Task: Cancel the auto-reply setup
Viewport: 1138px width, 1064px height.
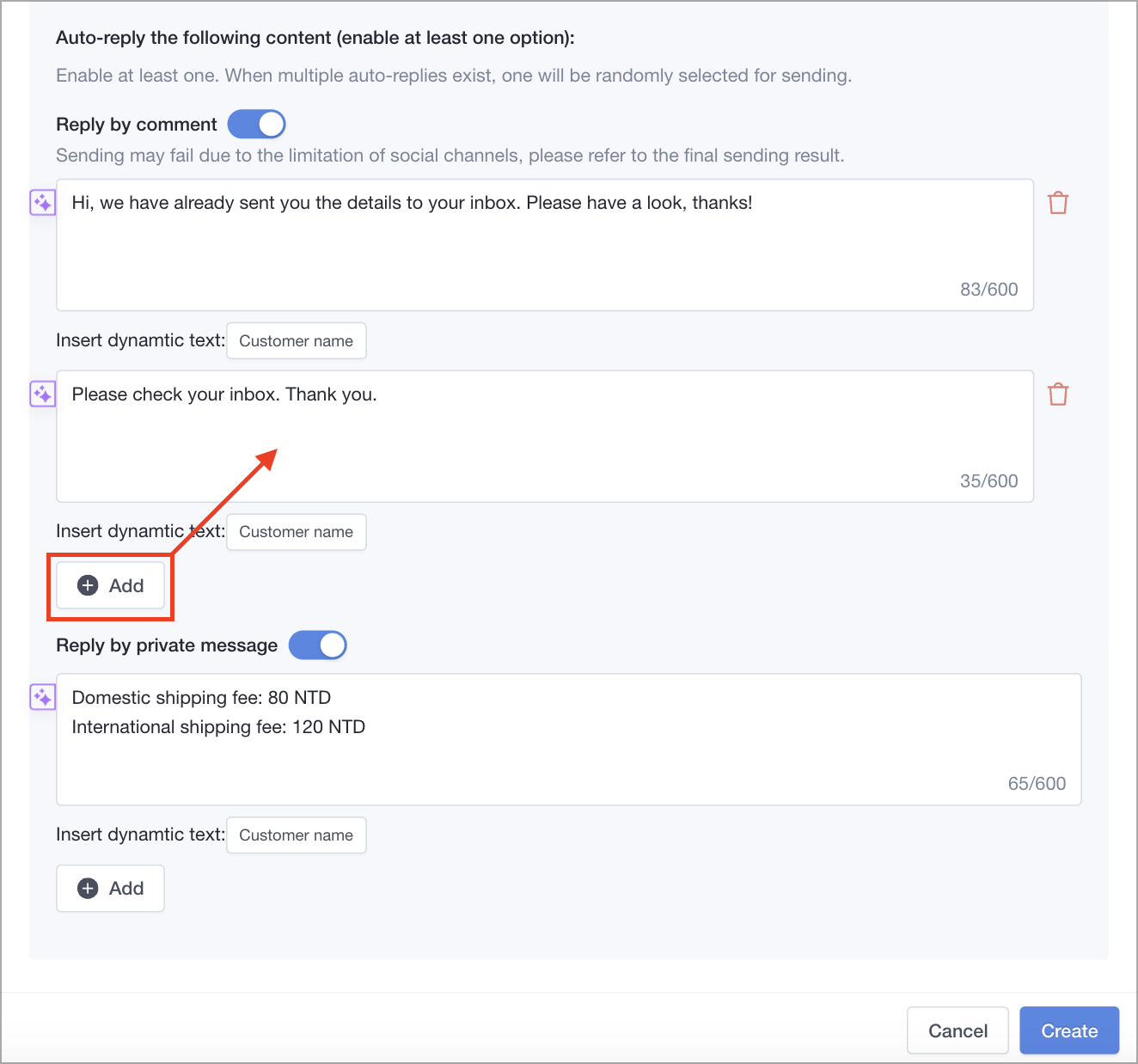Action: point(958,1030)
